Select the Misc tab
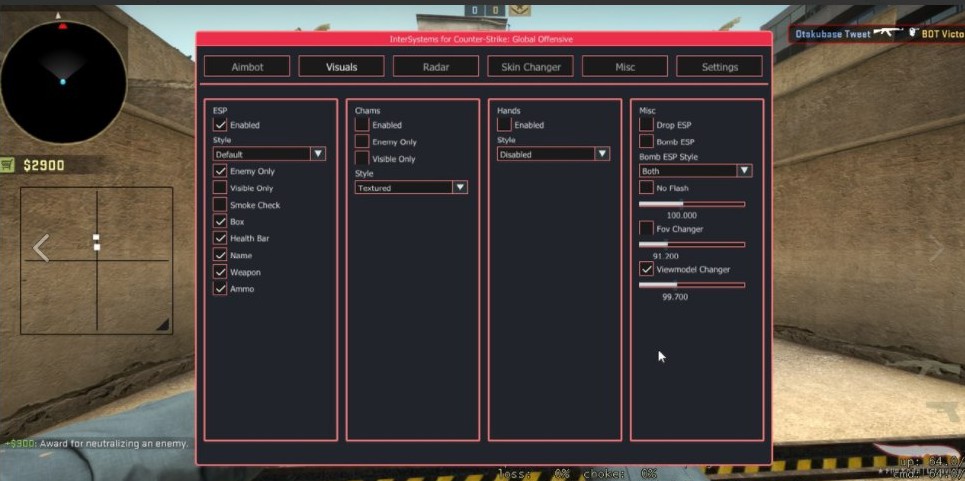Screen dimensions: 965x481 625,66
